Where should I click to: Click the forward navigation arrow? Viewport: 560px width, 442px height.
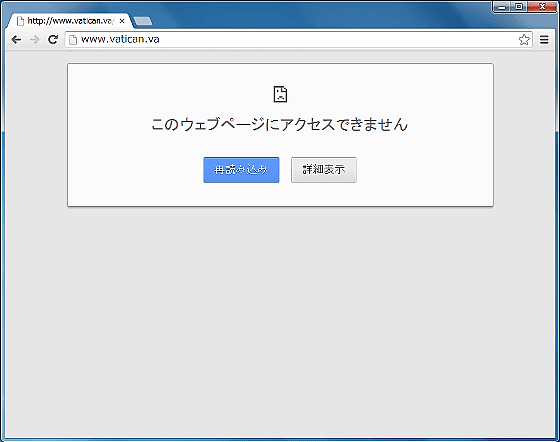34,40
